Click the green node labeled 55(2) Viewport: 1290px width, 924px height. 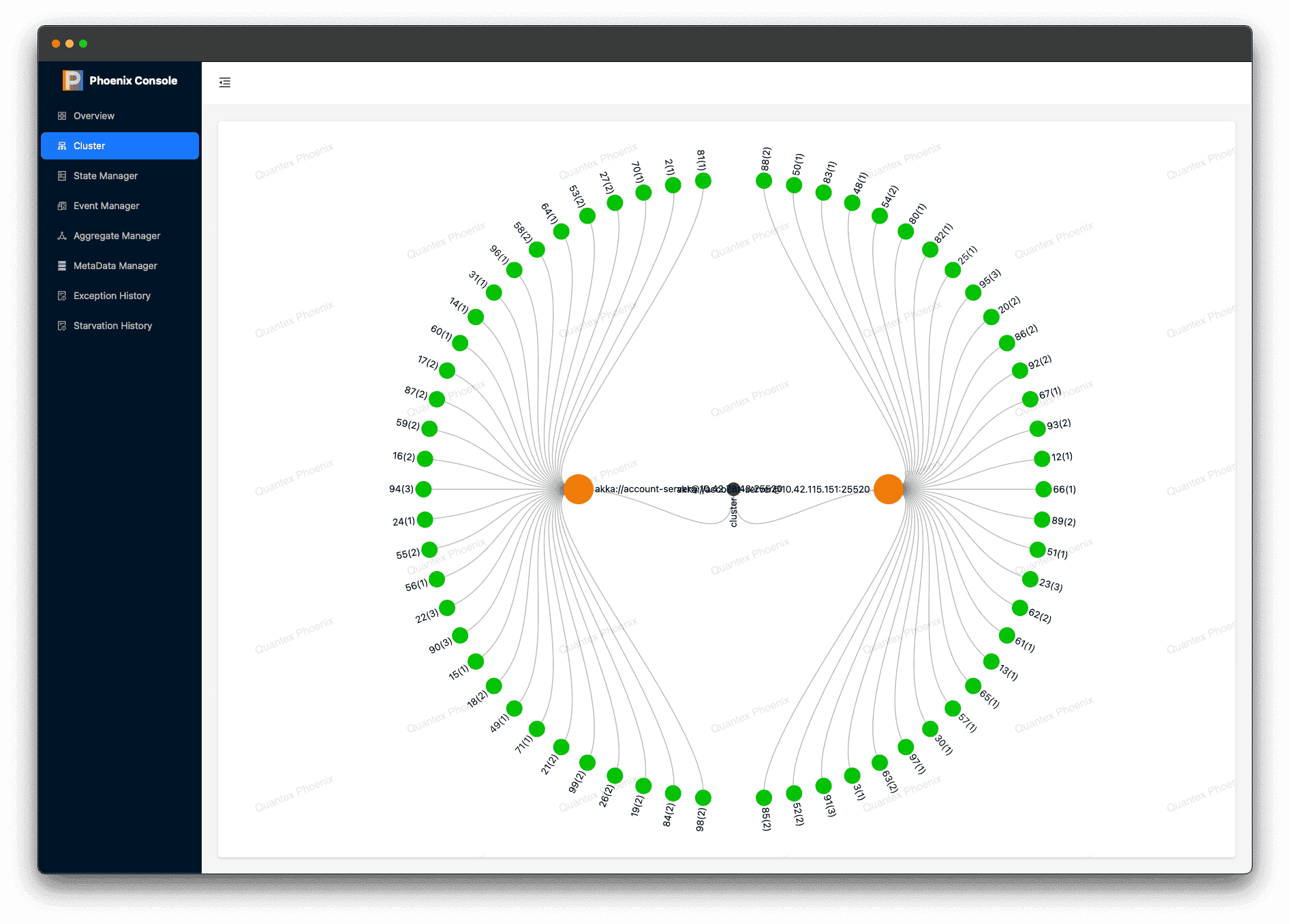coord(429,550)
